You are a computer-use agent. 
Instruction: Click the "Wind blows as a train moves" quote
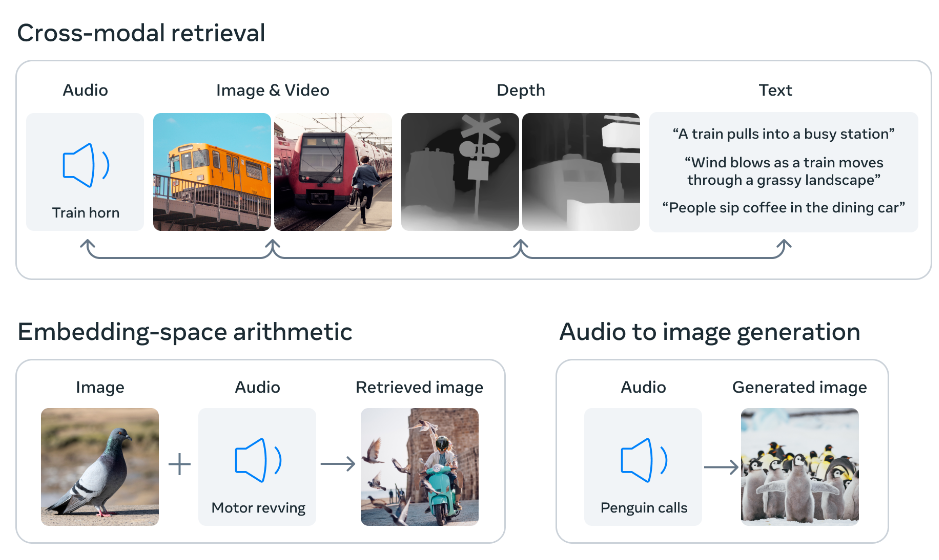784,171
